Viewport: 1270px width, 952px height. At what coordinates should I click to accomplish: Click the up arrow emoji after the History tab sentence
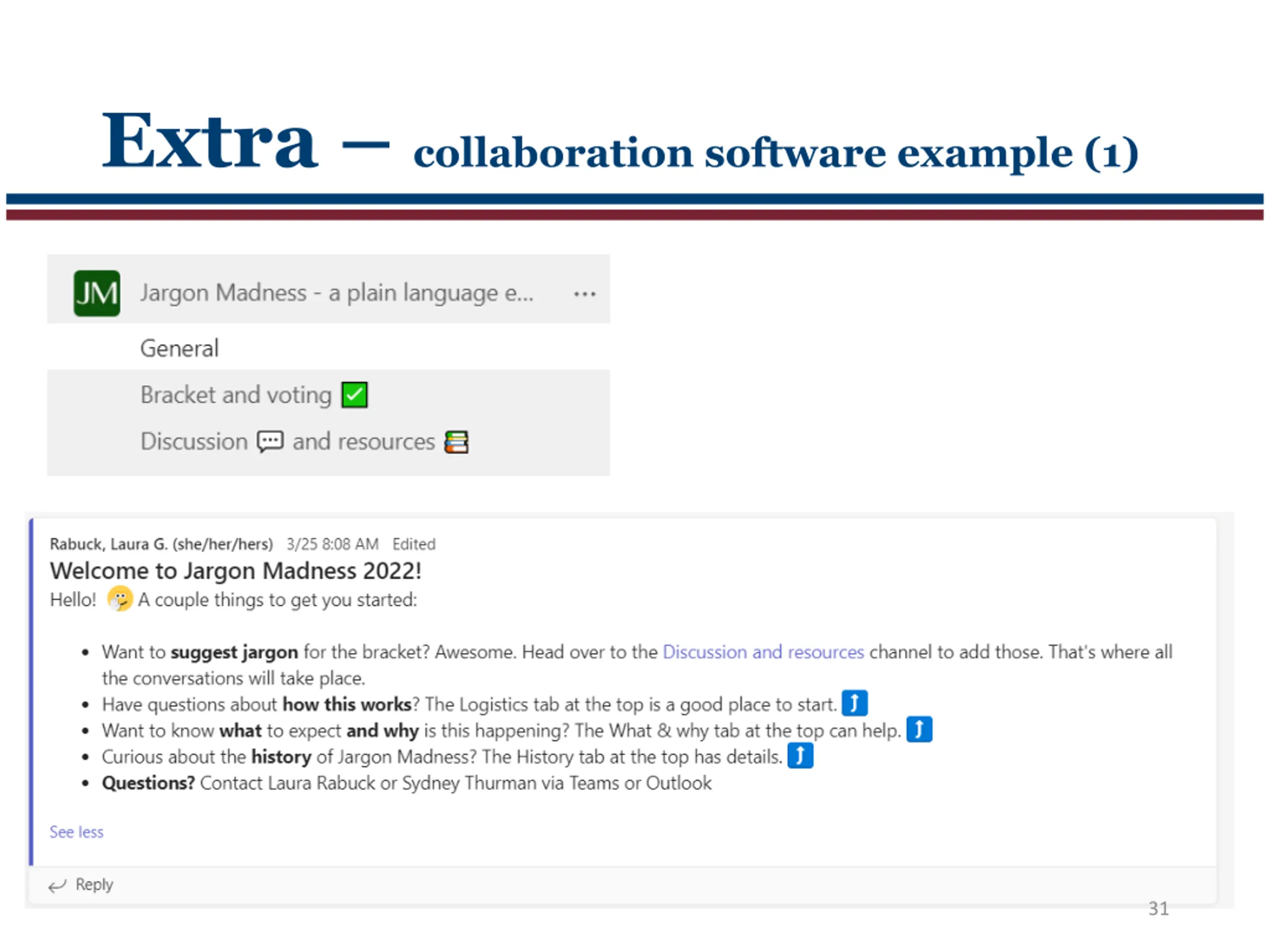coord(800,756)
